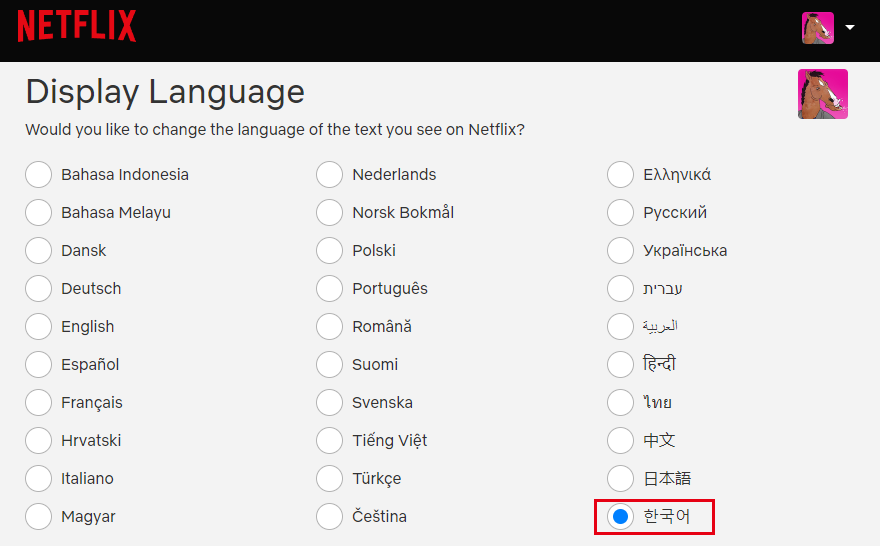Click the large BoJack profile picture
880x546 pixels.
[823, 94]
